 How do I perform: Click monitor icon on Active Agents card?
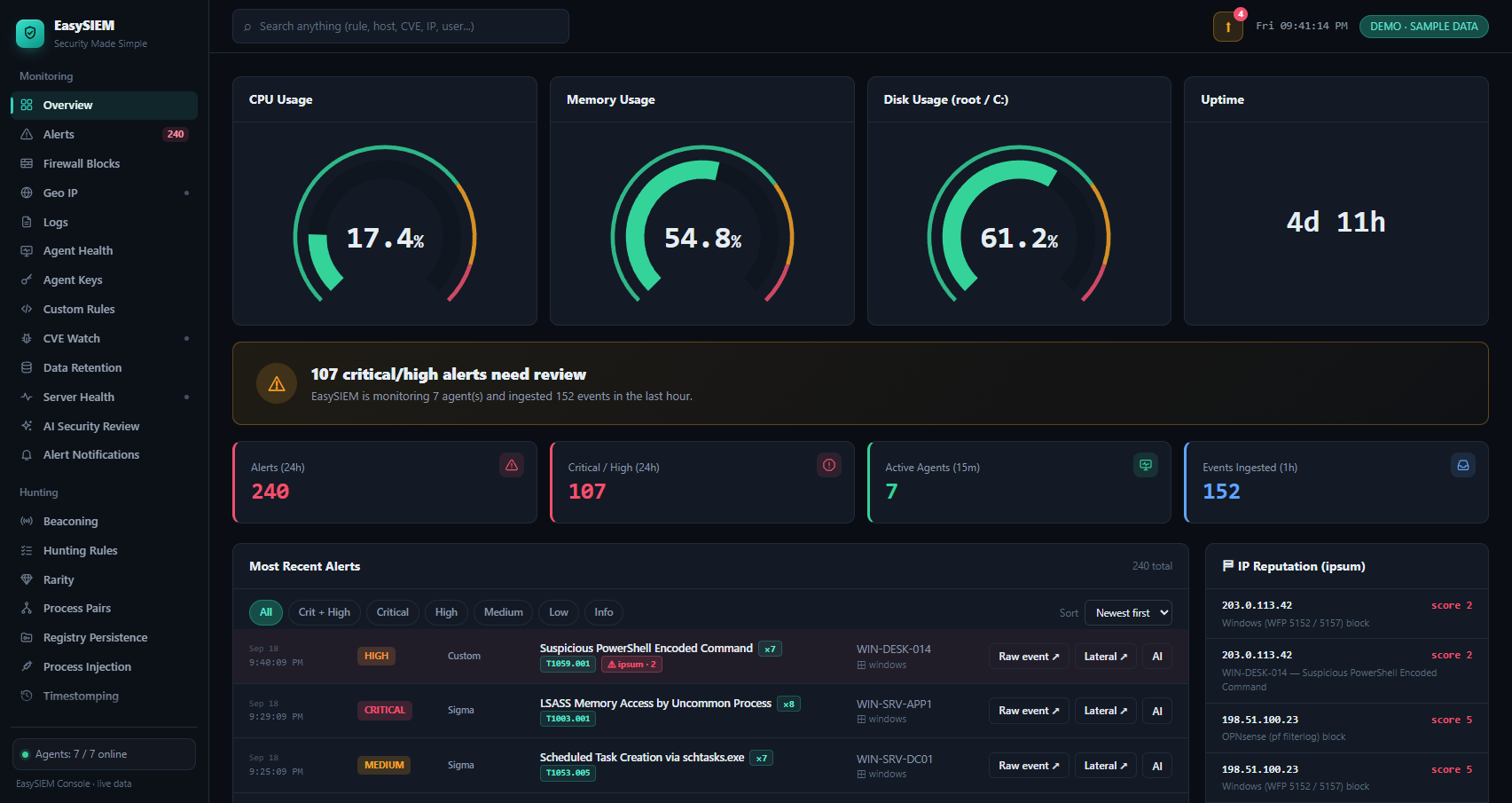tap(1146, 465)
